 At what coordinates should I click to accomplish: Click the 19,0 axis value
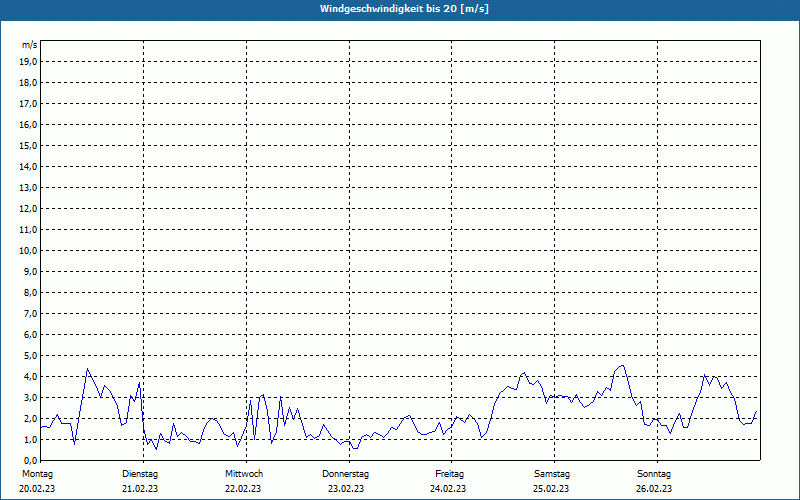pyautogui.click(x=28, y=62)
